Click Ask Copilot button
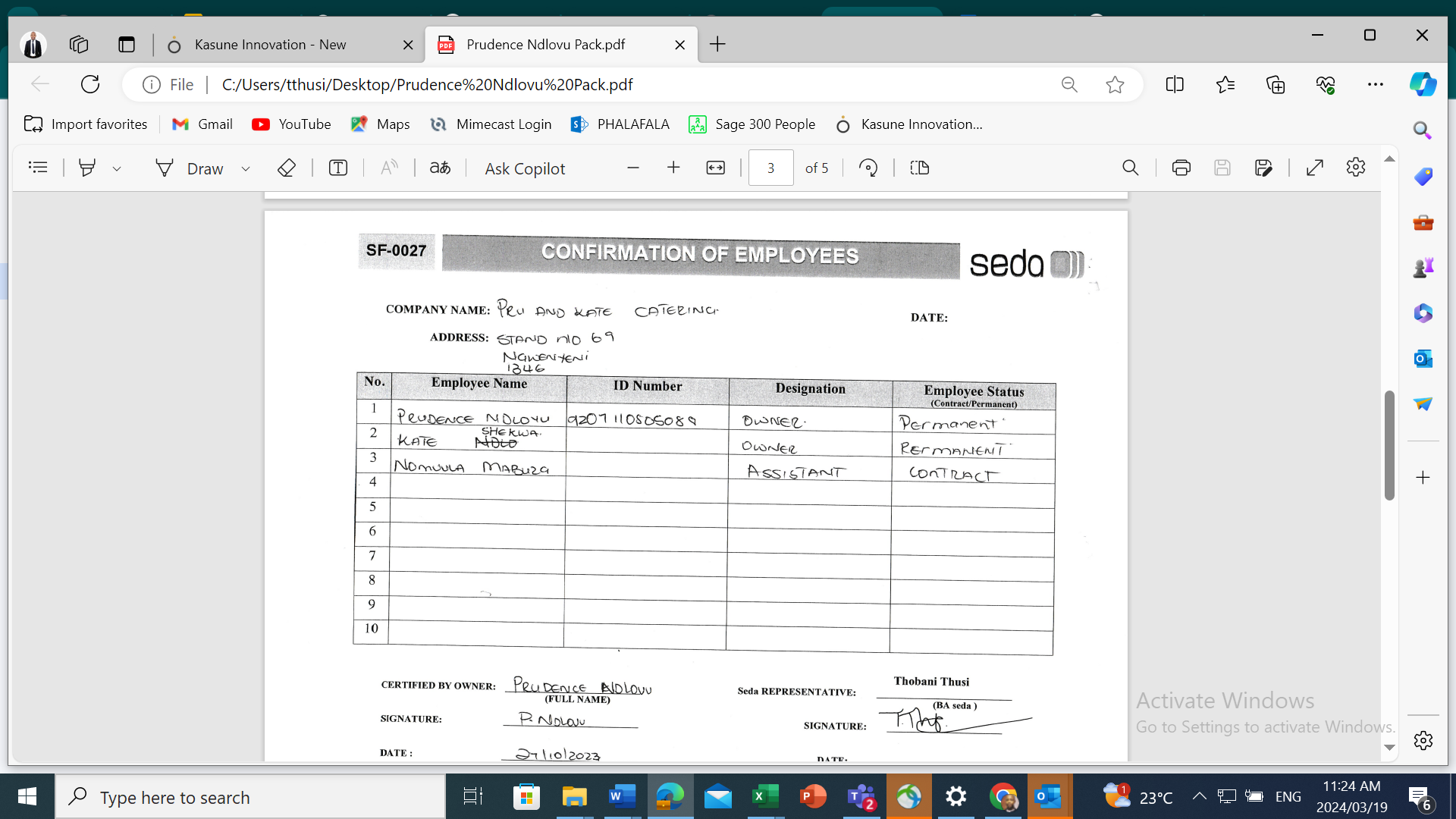Screen dimensions: 1456x819 point(525,168)
